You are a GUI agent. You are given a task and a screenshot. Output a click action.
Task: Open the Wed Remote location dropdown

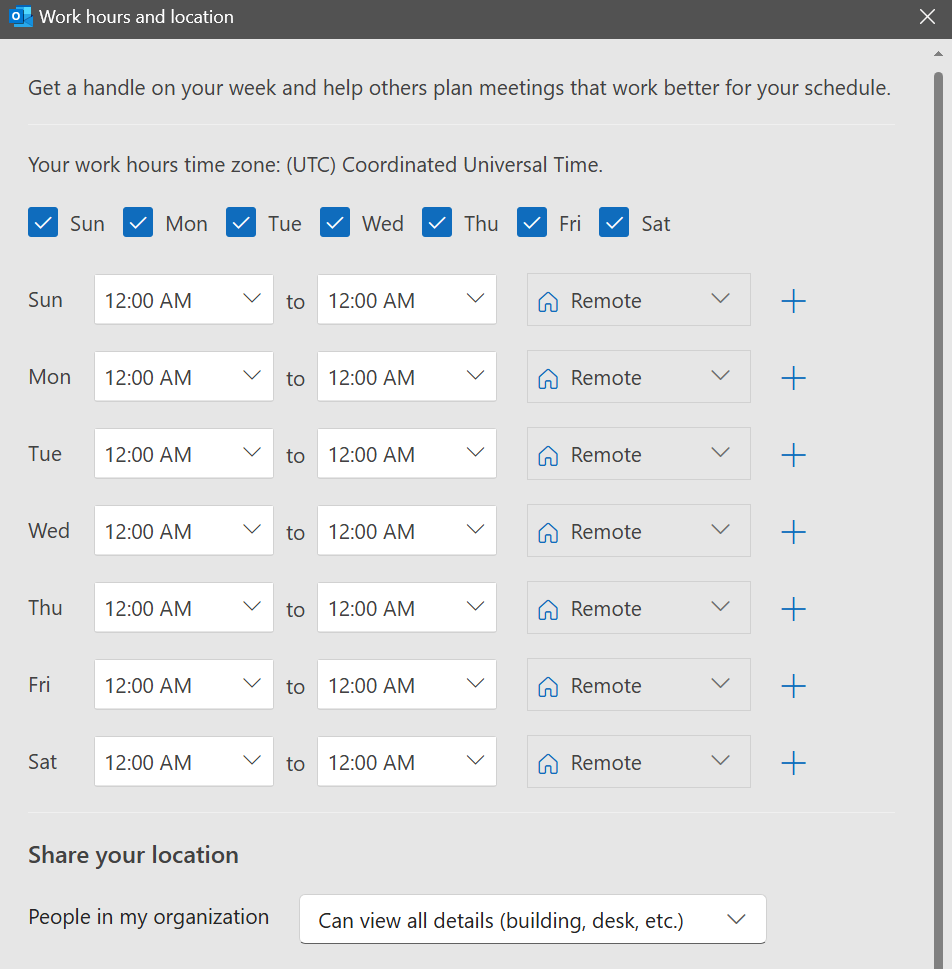(639, 530)
